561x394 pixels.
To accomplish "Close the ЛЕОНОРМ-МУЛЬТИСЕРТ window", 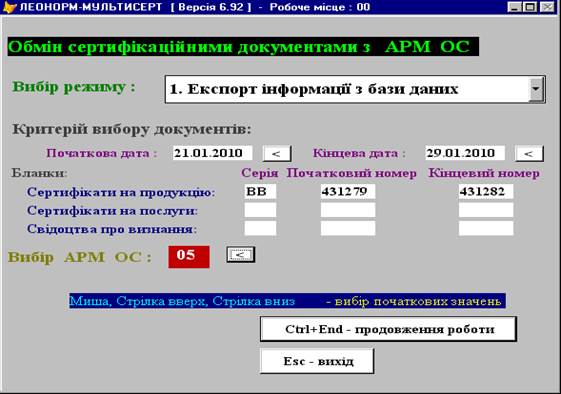I will [547, 7].
